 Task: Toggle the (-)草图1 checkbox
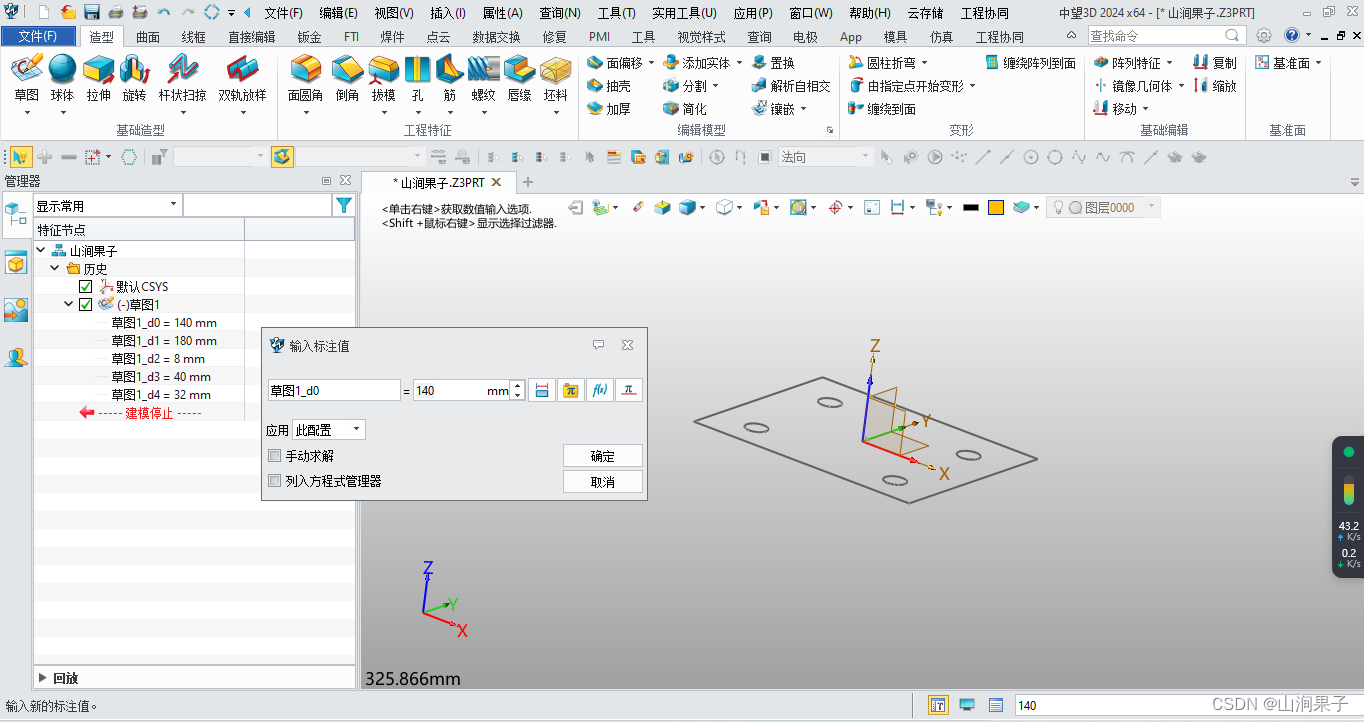point(85,305)
